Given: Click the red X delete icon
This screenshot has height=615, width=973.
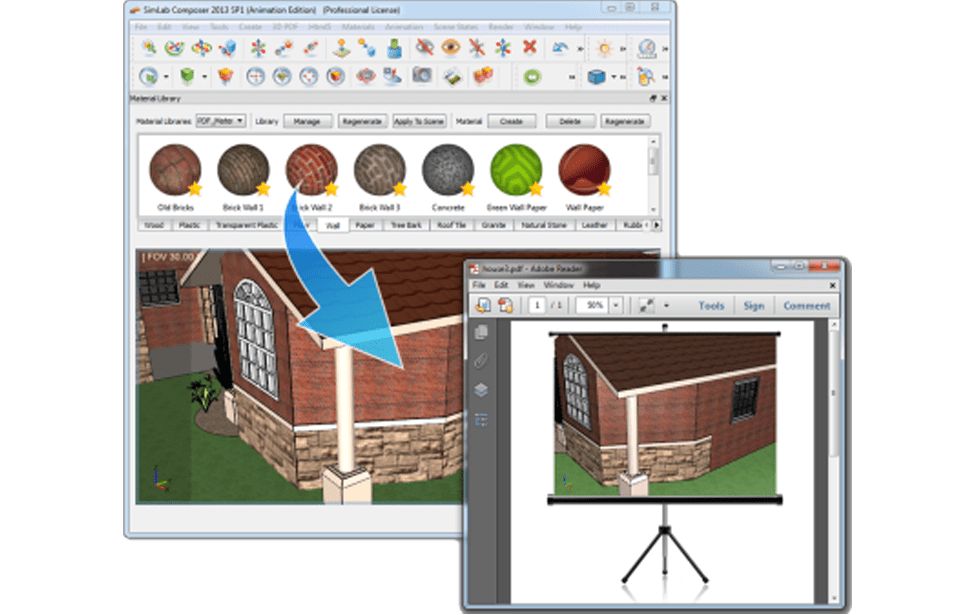Looking at the screenshot, I should (529, 47).
